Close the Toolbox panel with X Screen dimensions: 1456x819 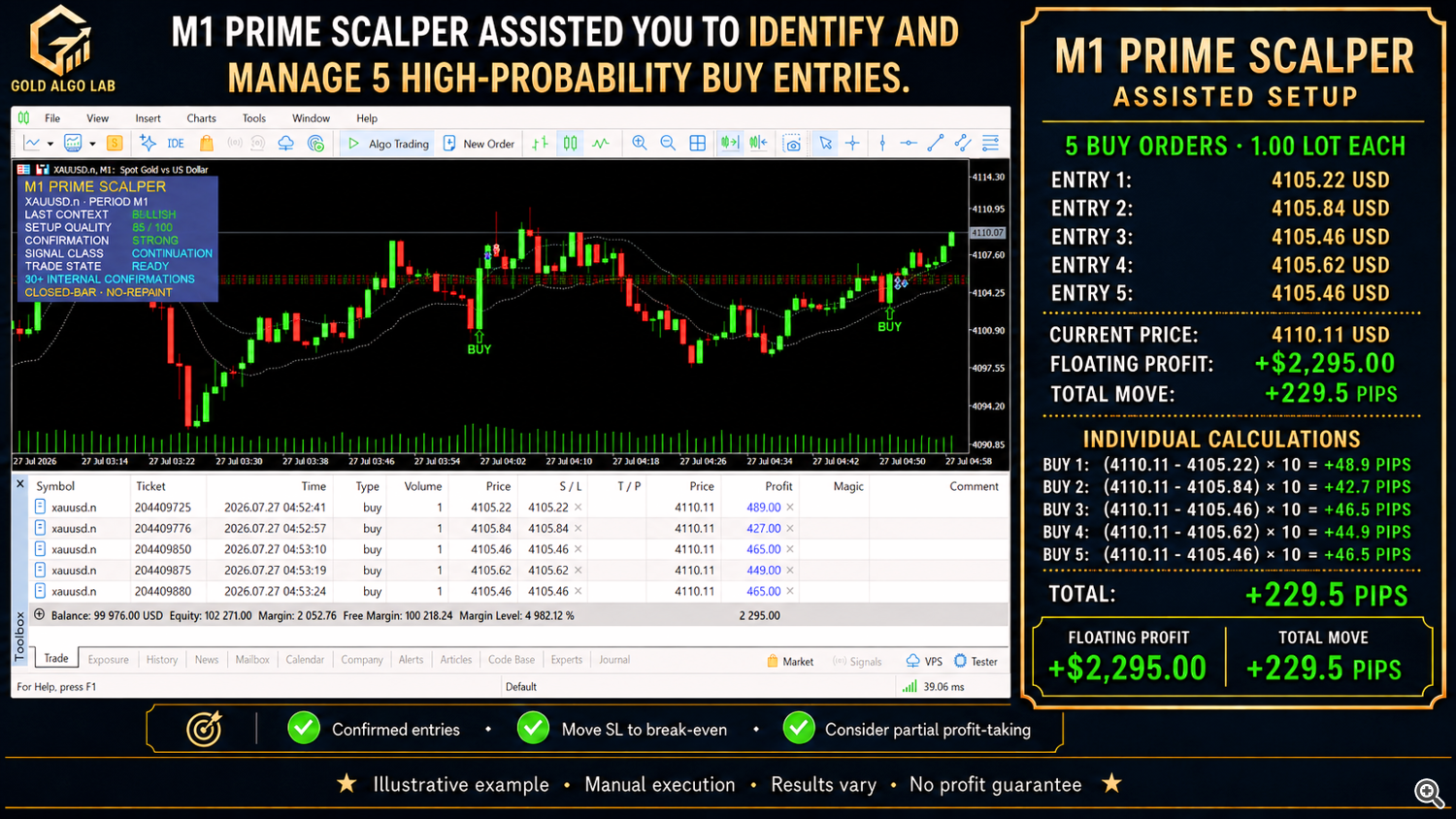20,483
